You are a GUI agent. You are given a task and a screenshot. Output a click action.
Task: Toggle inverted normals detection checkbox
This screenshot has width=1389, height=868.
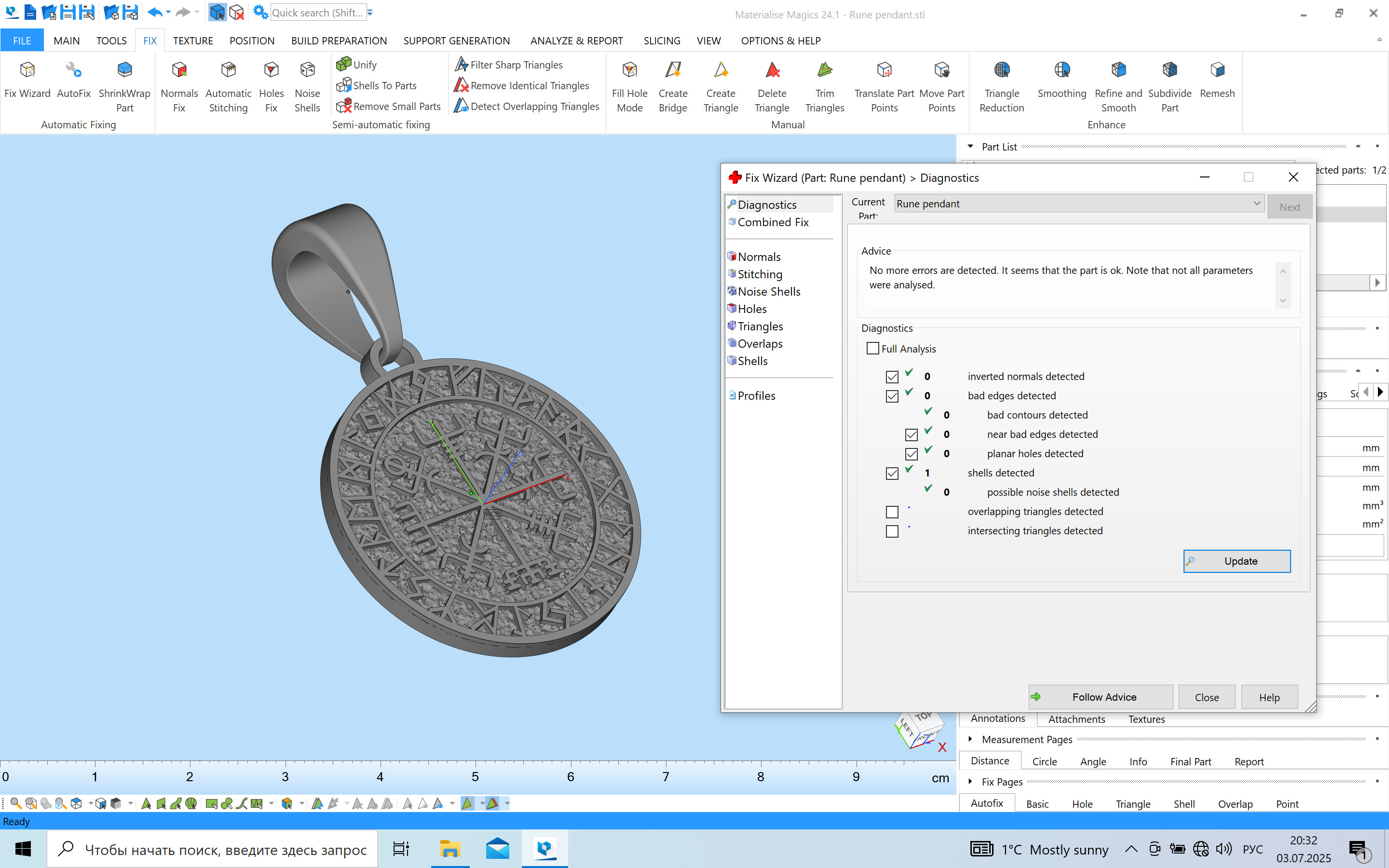(x=892, y=377)
